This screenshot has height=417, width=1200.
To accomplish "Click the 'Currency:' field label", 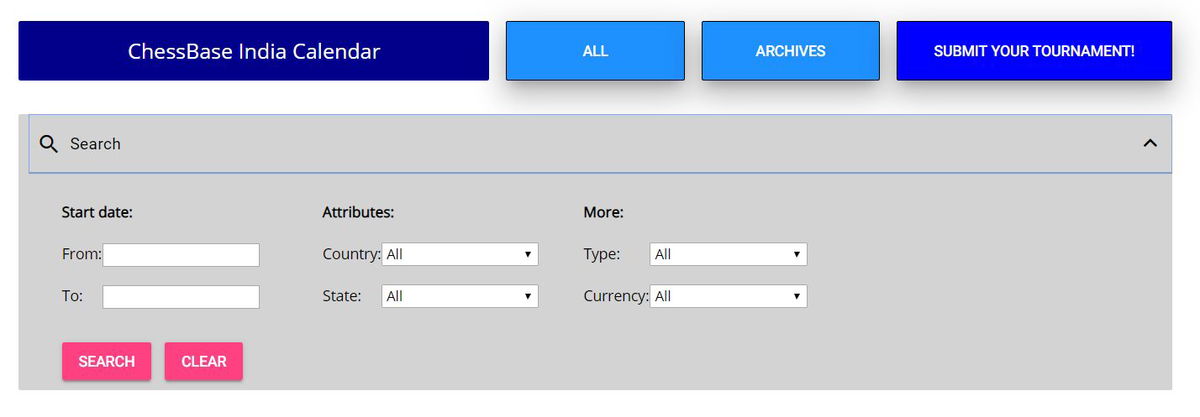I will pyautogui.click(x=616, y=297).
